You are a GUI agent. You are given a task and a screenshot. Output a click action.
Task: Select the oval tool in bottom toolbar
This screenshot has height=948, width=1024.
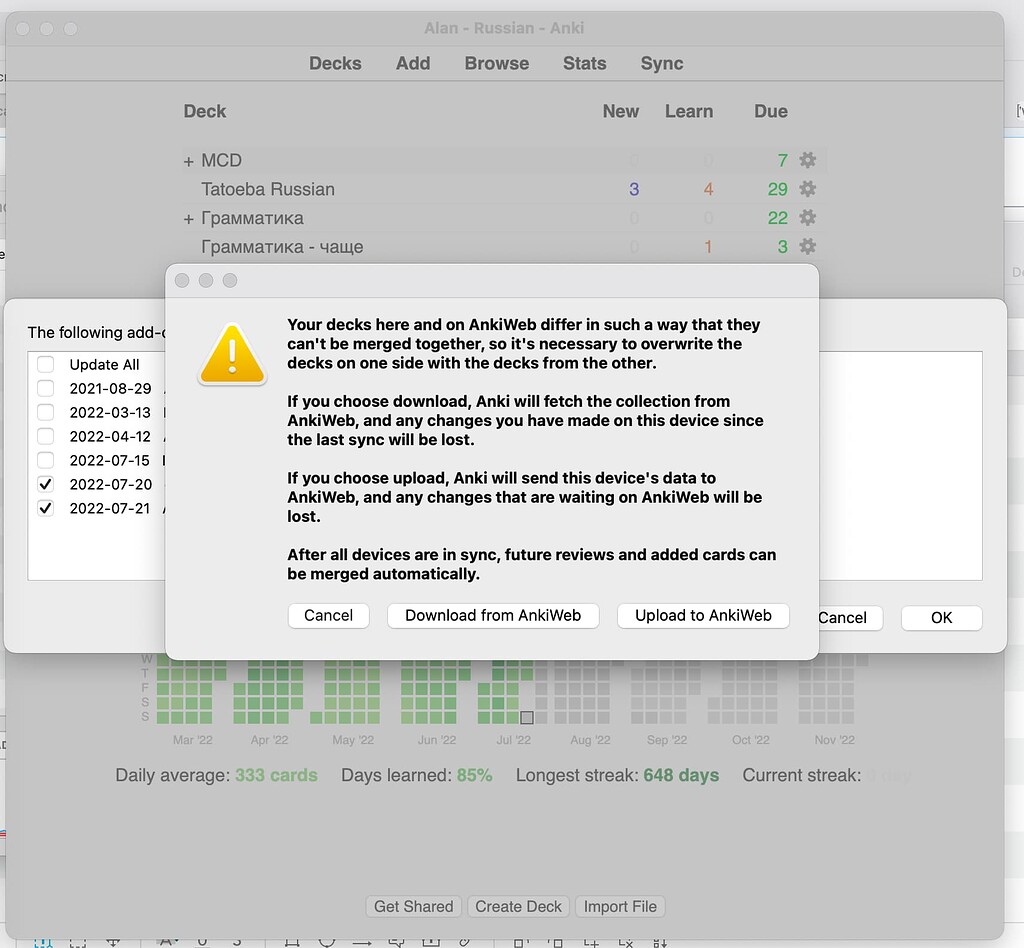coord(328,942)
